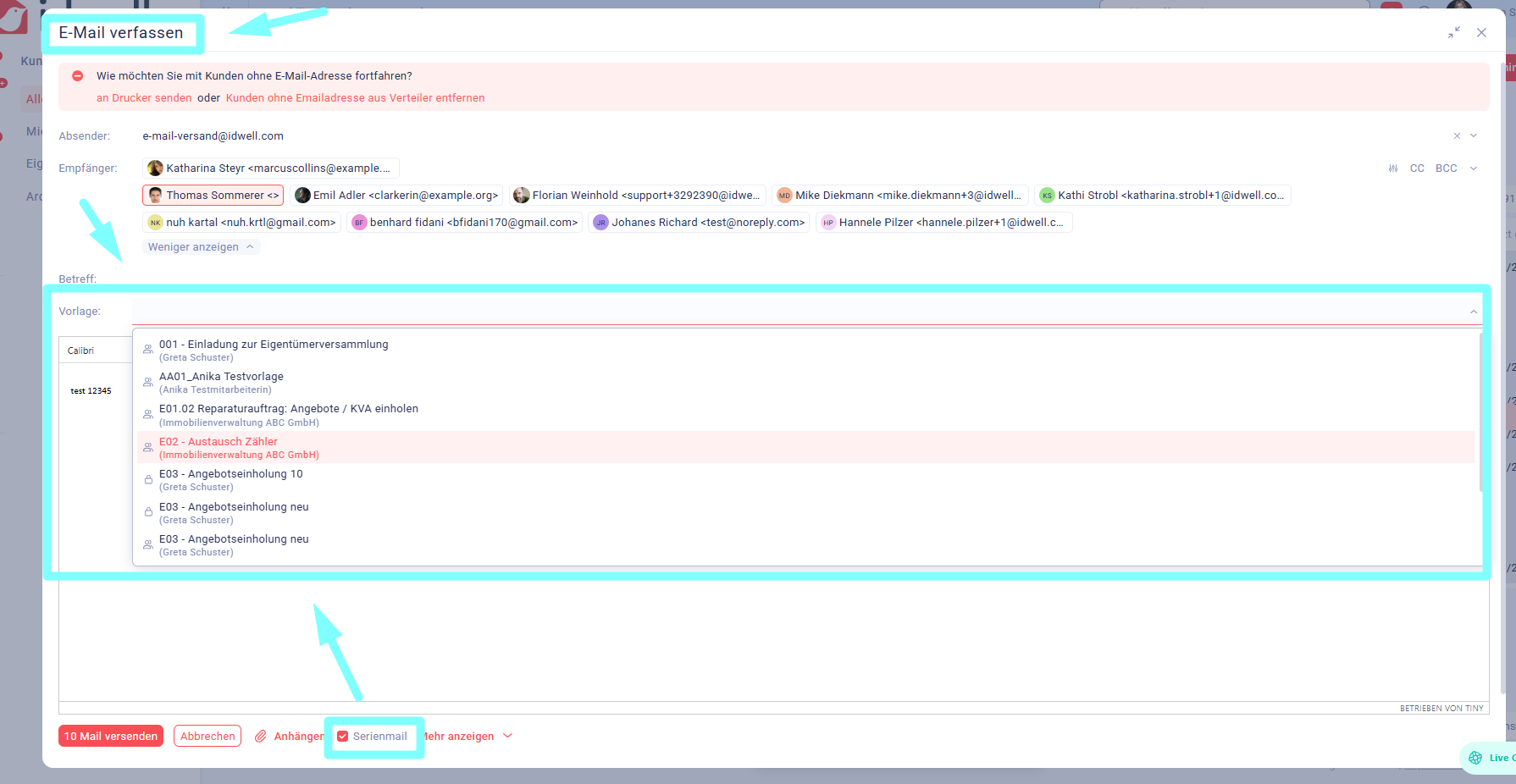Minimize the compose dialog with the shrink icon
Image resolution: width=1516 pixels, height=784 pixels.
(1454, 33)
